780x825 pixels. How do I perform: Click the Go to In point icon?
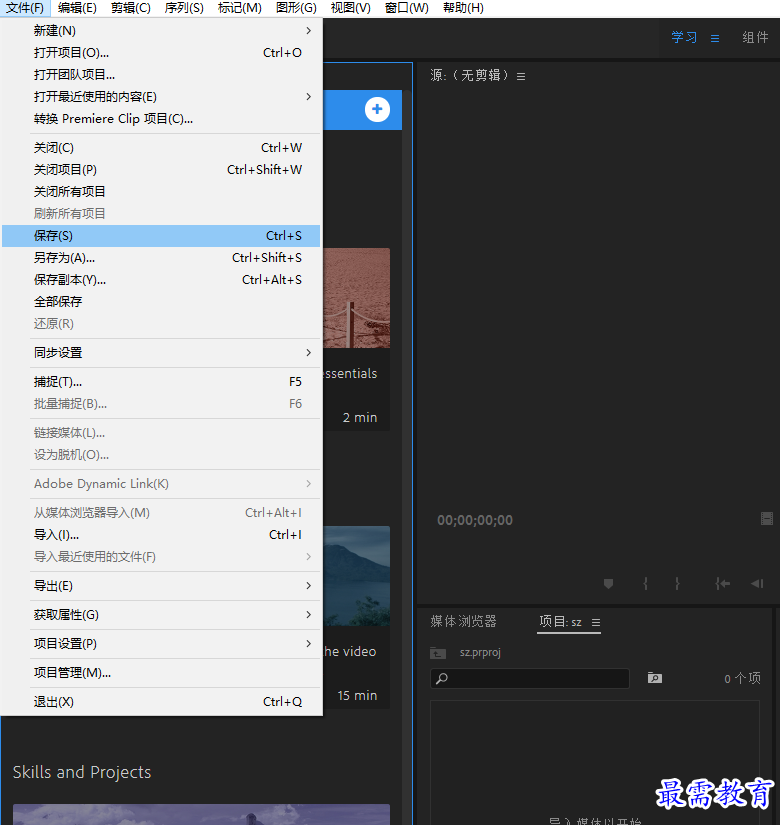(723, 583)
